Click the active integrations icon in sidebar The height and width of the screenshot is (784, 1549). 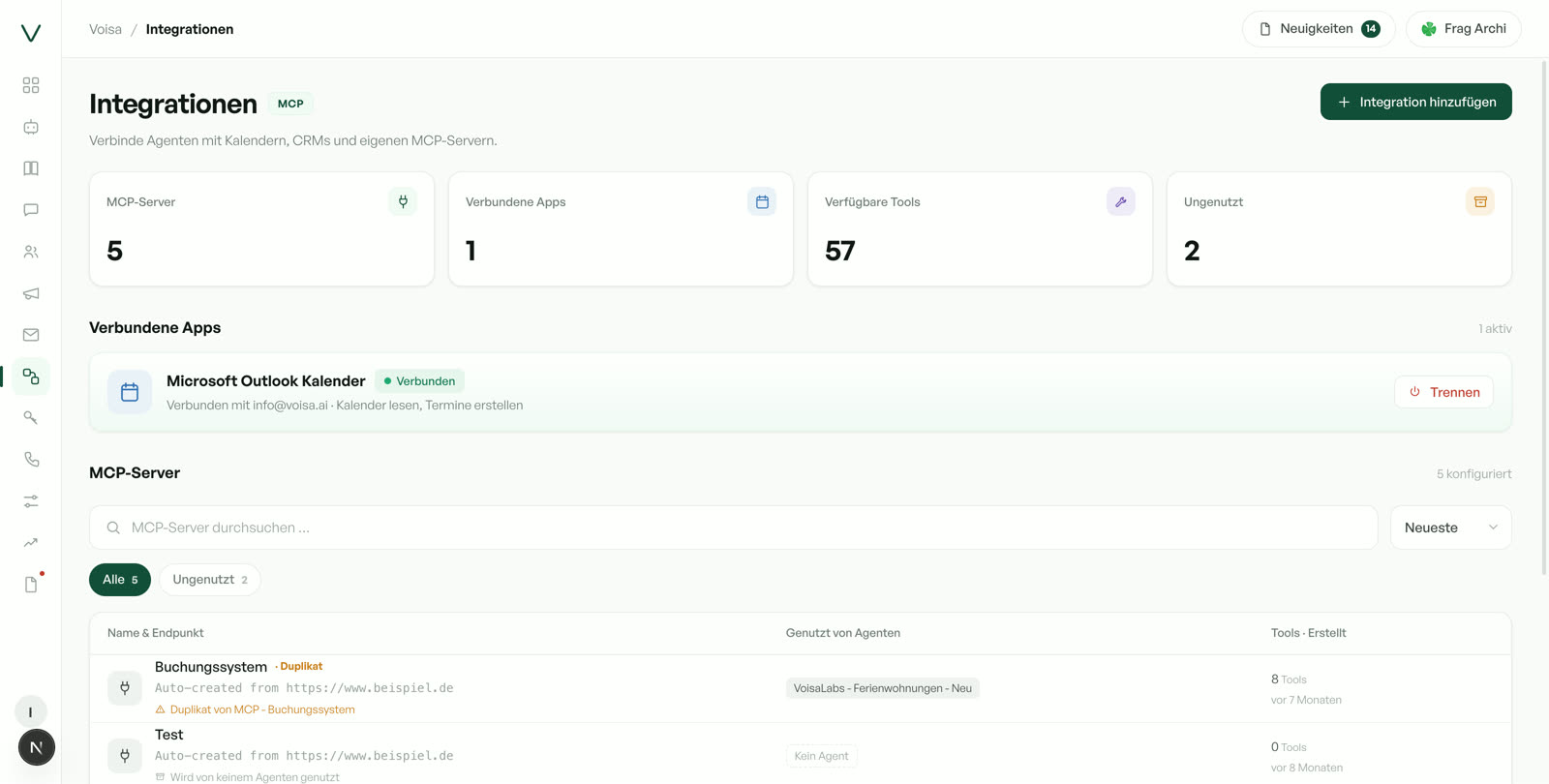point(31,377)
